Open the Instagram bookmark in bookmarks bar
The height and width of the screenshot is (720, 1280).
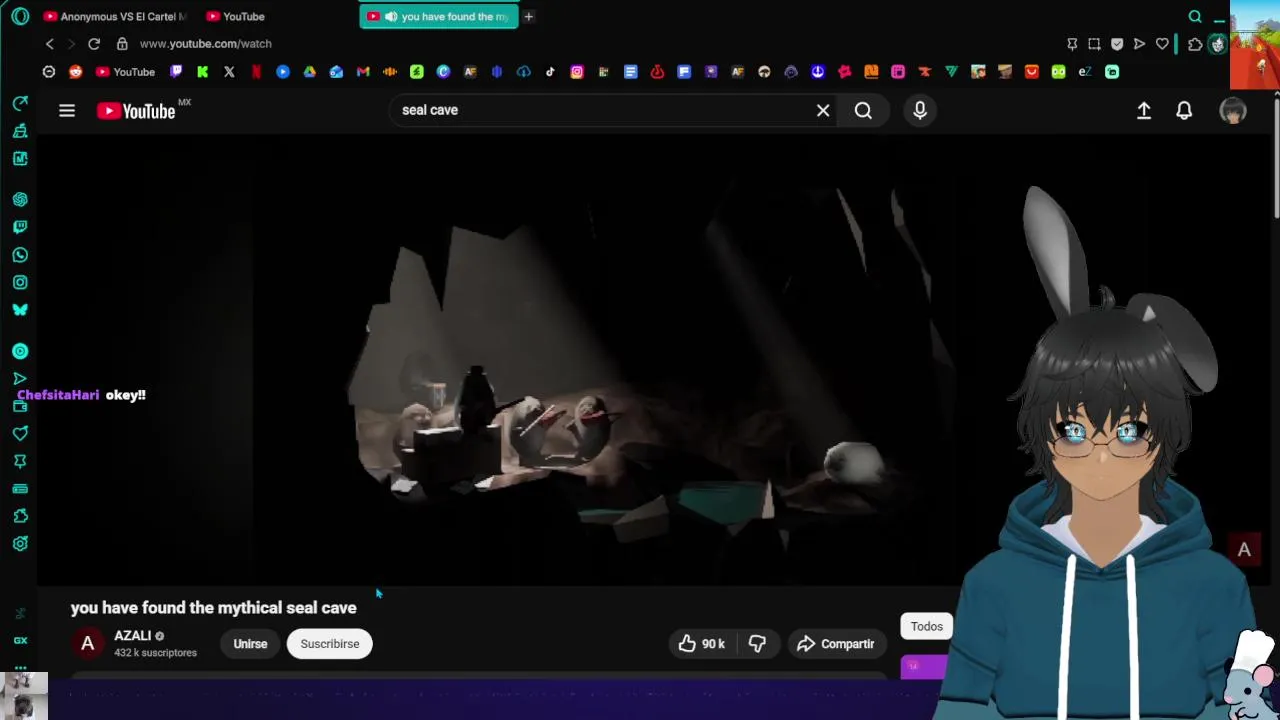(577, 72)
